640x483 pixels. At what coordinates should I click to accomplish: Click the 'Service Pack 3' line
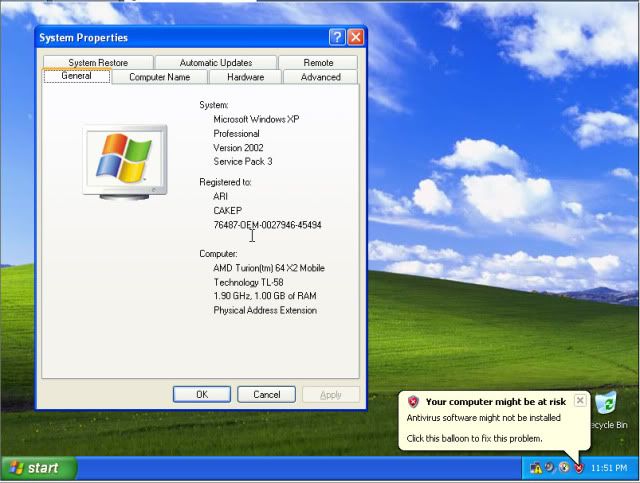(243, 162)
